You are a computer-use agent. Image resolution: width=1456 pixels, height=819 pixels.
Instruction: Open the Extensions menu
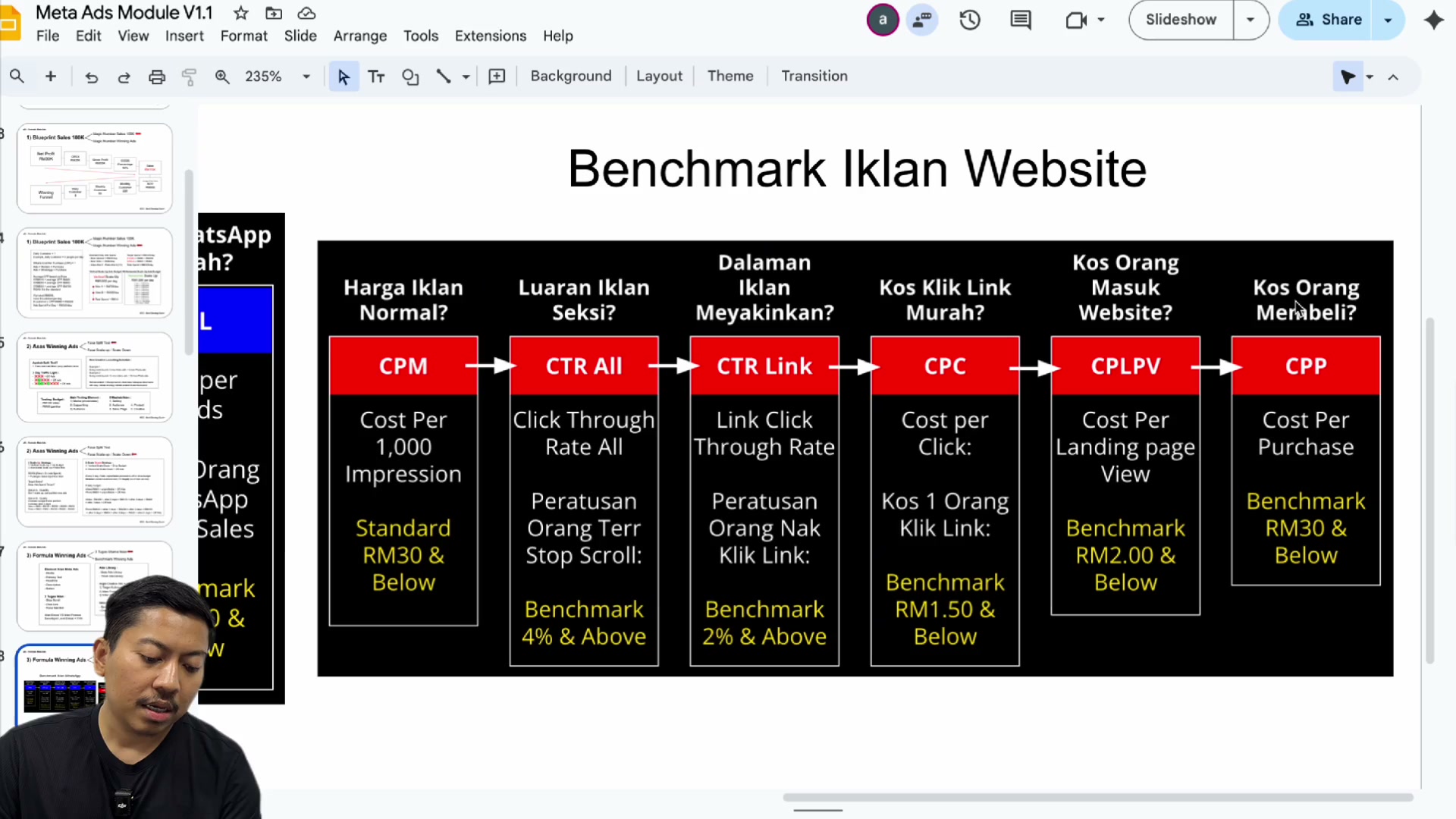490,36
